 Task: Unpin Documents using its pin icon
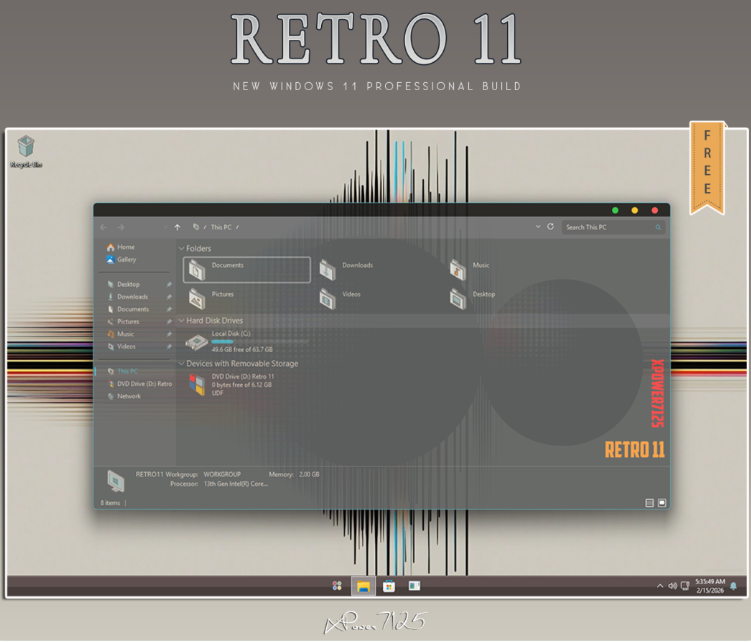(169, 310)
